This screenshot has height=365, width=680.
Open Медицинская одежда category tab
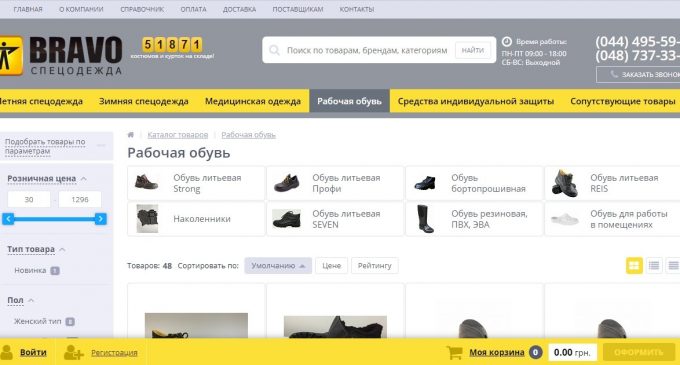[x=253, y=101]
